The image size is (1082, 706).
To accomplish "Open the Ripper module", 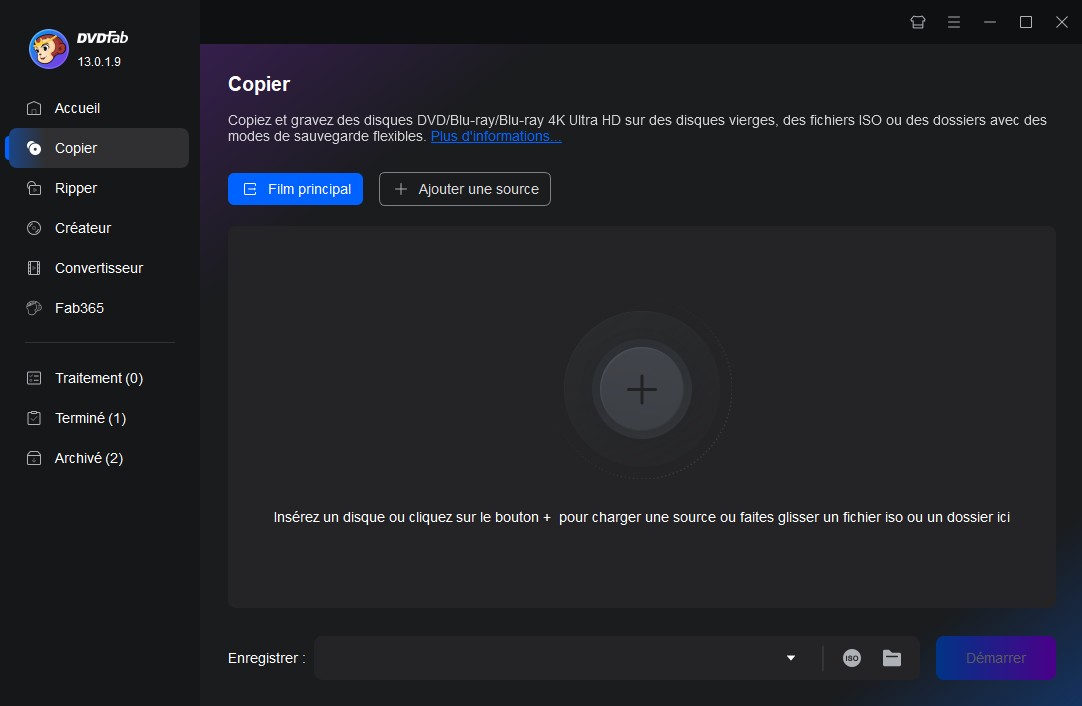I will click(x=97, y=188).
